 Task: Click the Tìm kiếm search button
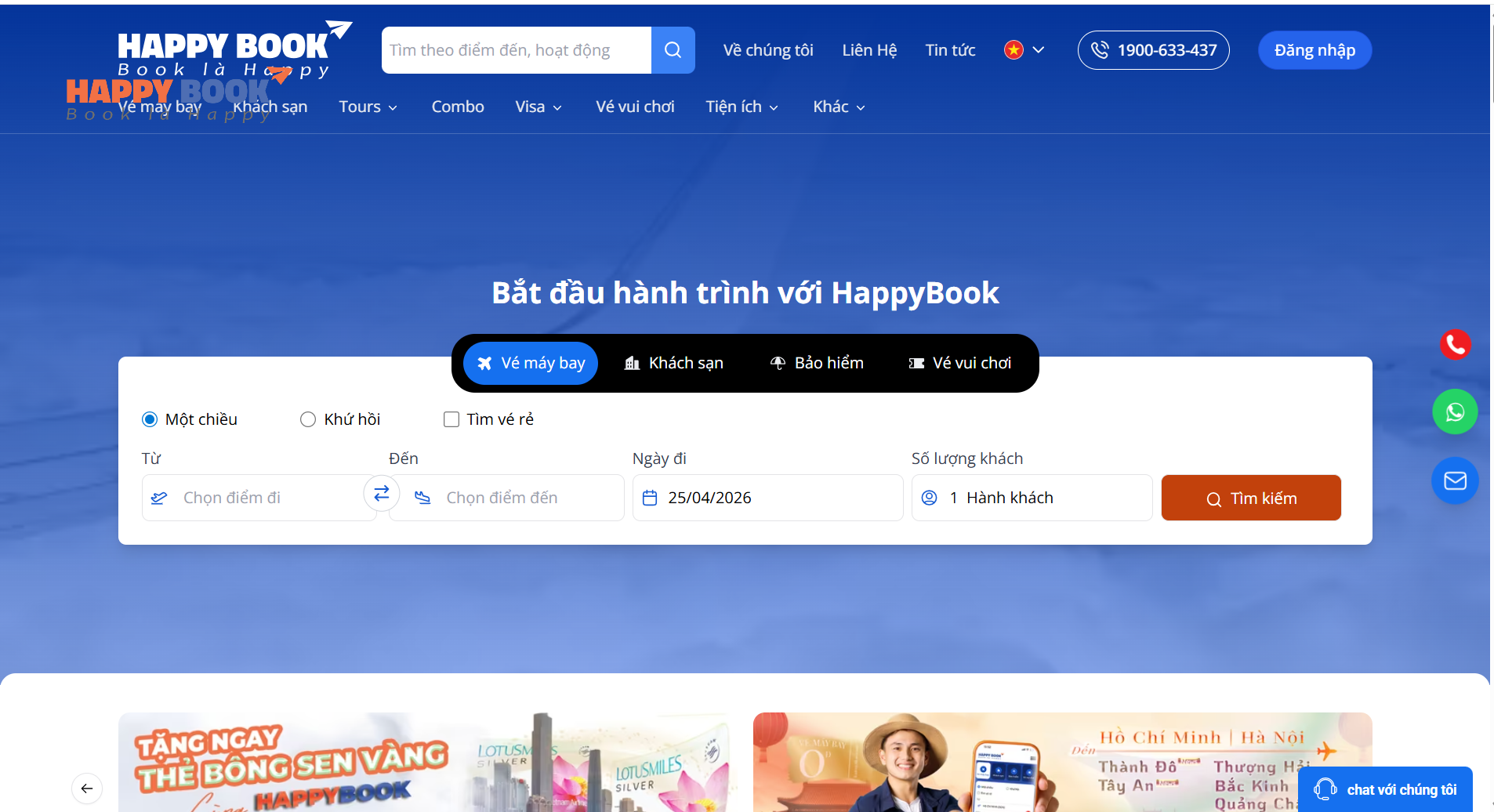1251,497
